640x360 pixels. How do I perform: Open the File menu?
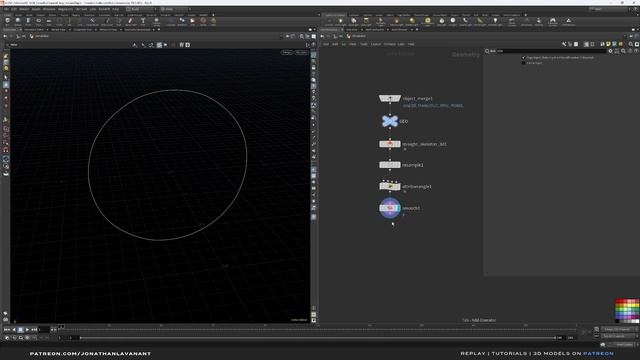coord(7,9)
